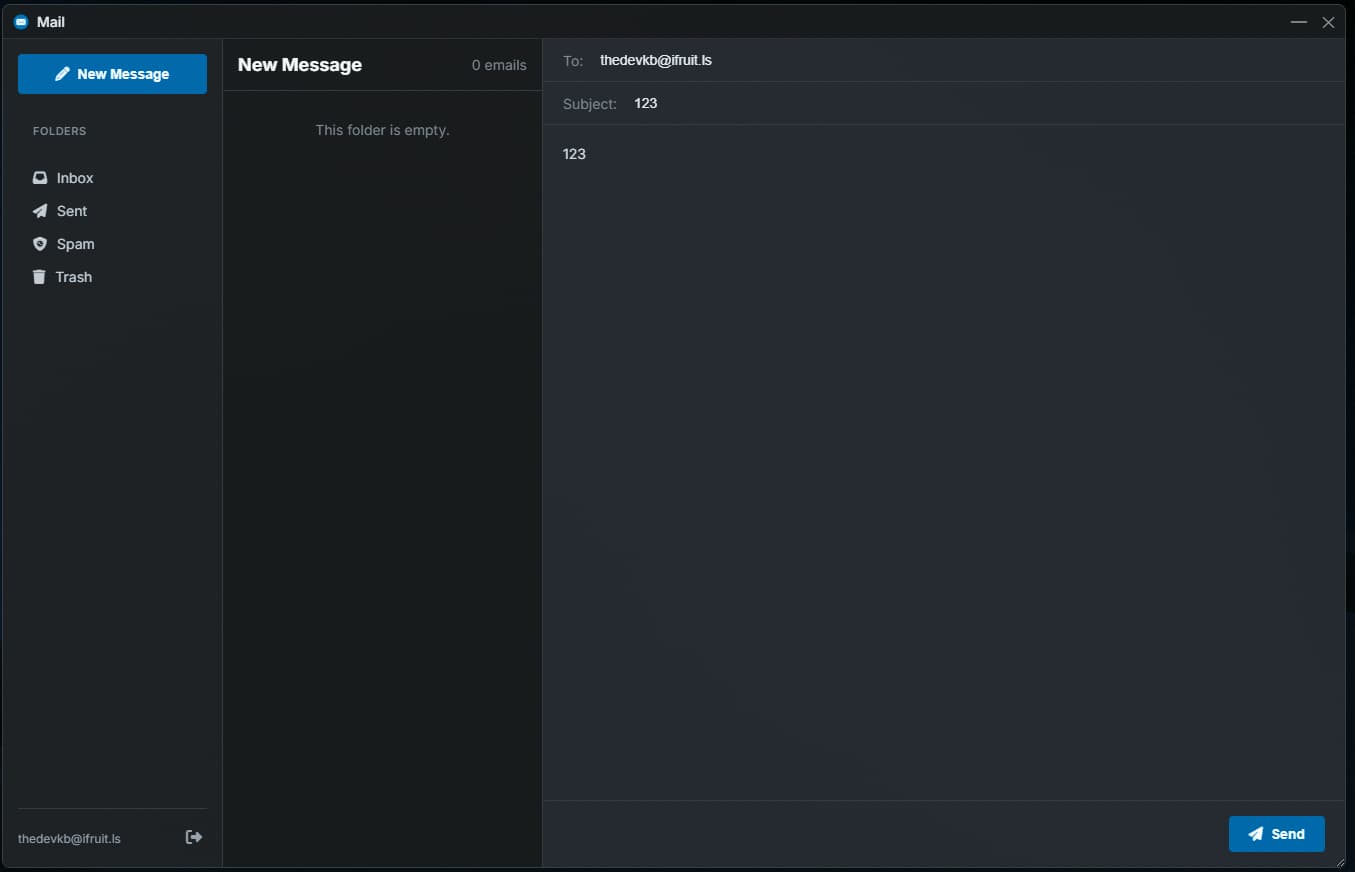1355x872 pixels.
Task: Open the Inbox folder label
Action: (75, 178)
